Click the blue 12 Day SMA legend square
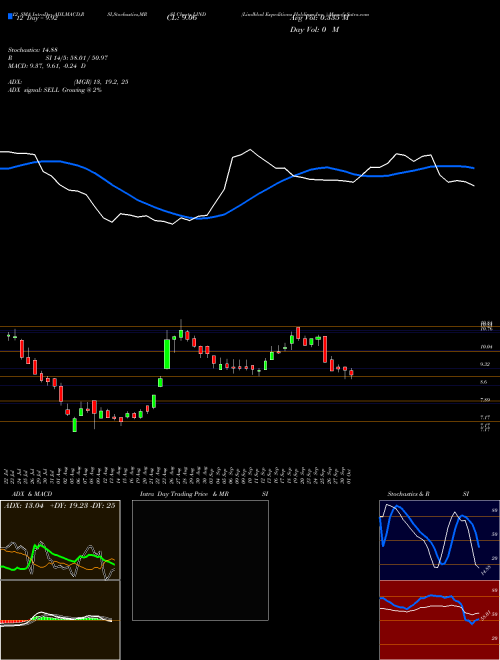500x660 pixels. [11, 16]
